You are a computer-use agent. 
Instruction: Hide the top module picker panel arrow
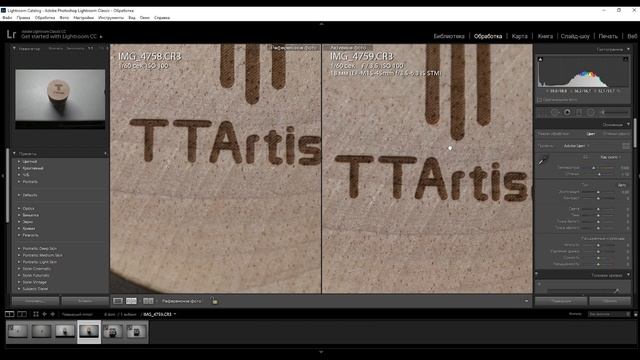(x=321, y=24)
